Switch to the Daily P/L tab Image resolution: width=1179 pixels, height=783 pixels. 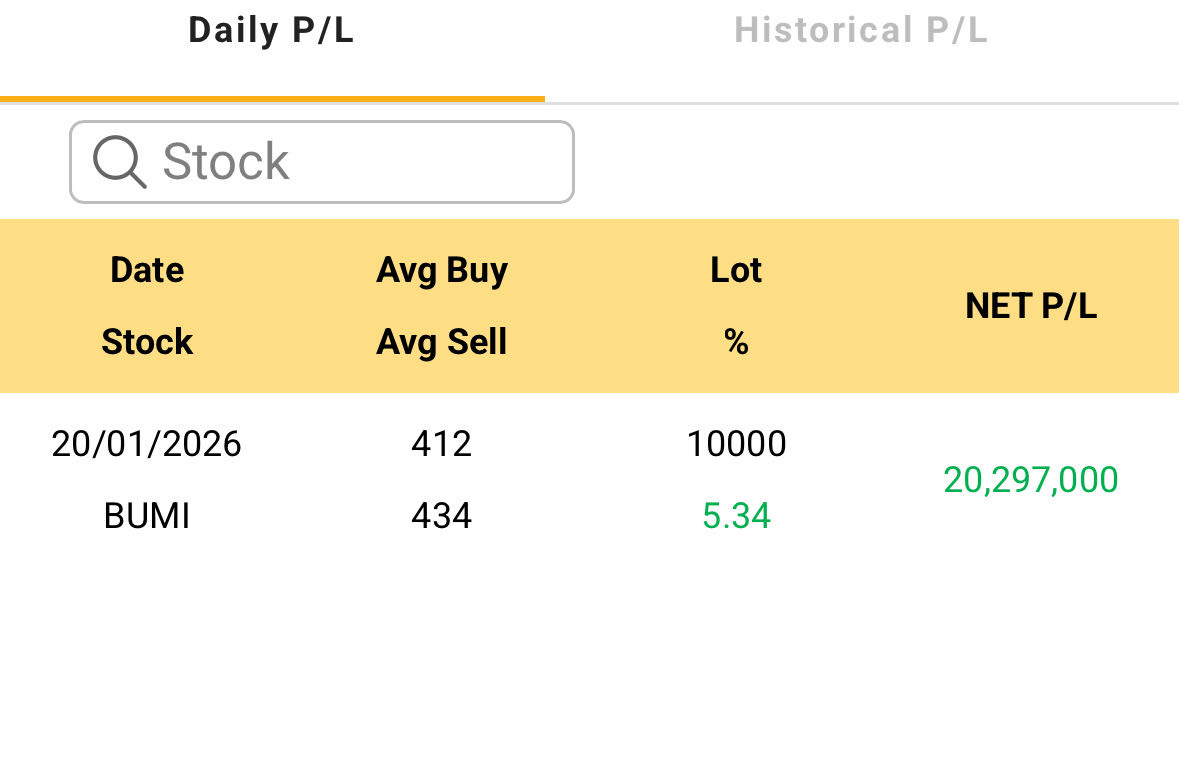point(271,31)
